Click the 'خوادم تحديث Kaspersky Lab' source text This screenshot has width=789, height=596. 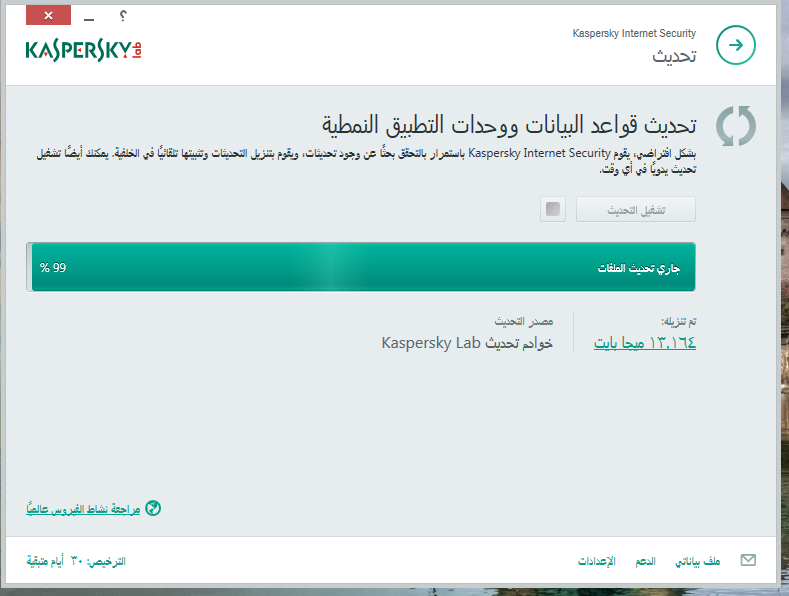pyautogui.click(x=467, y=343)
